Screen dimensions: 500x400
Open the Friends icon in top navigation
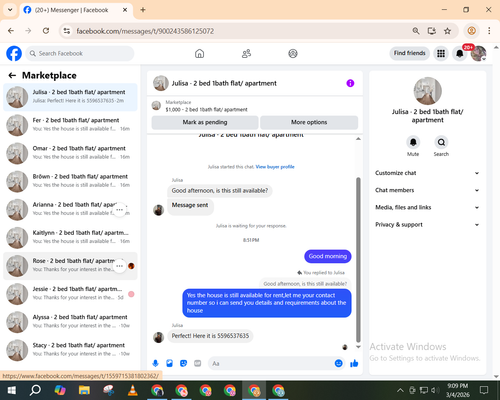click(246, 53)
